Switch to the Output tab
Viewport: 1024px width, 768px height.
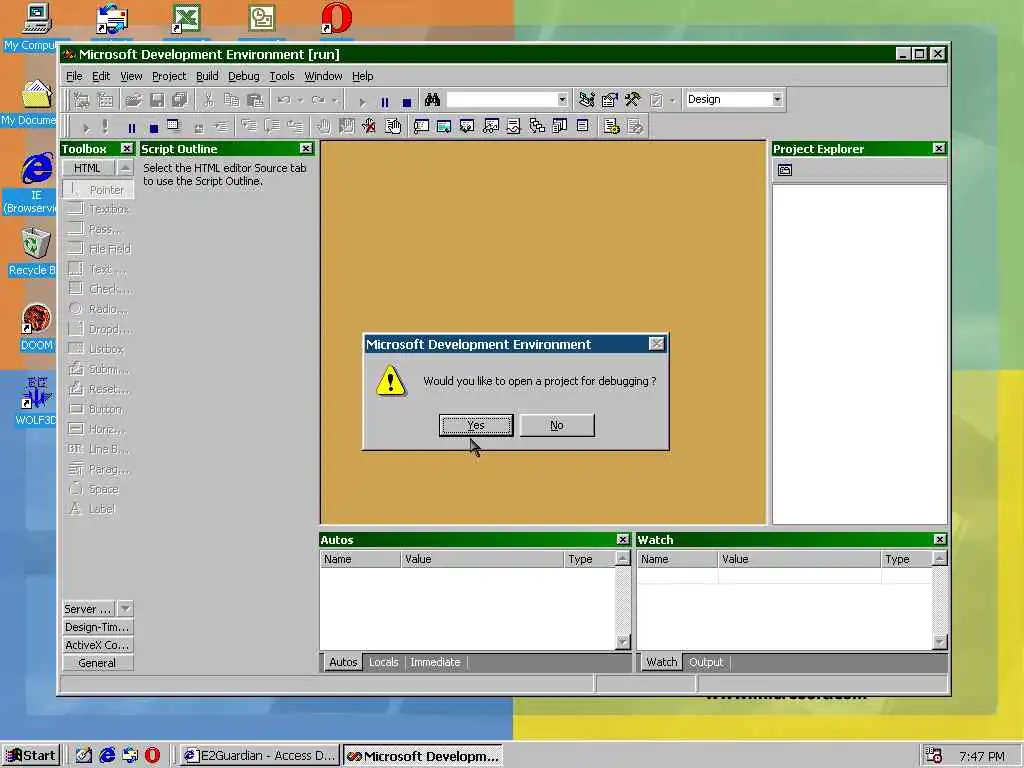(706, 662)
